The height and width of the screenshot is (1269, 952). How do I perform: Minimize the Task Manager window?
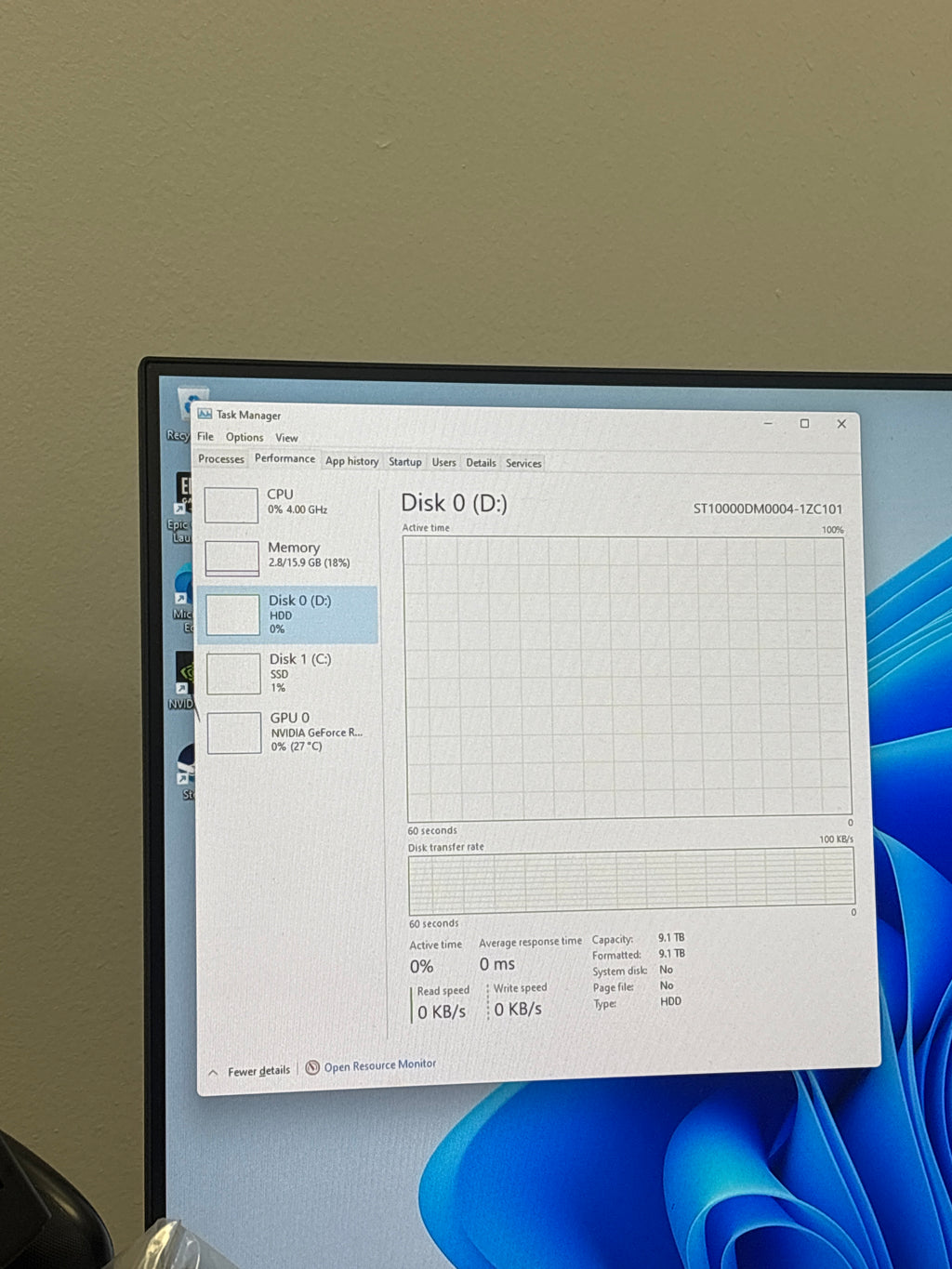pos(768,423)
